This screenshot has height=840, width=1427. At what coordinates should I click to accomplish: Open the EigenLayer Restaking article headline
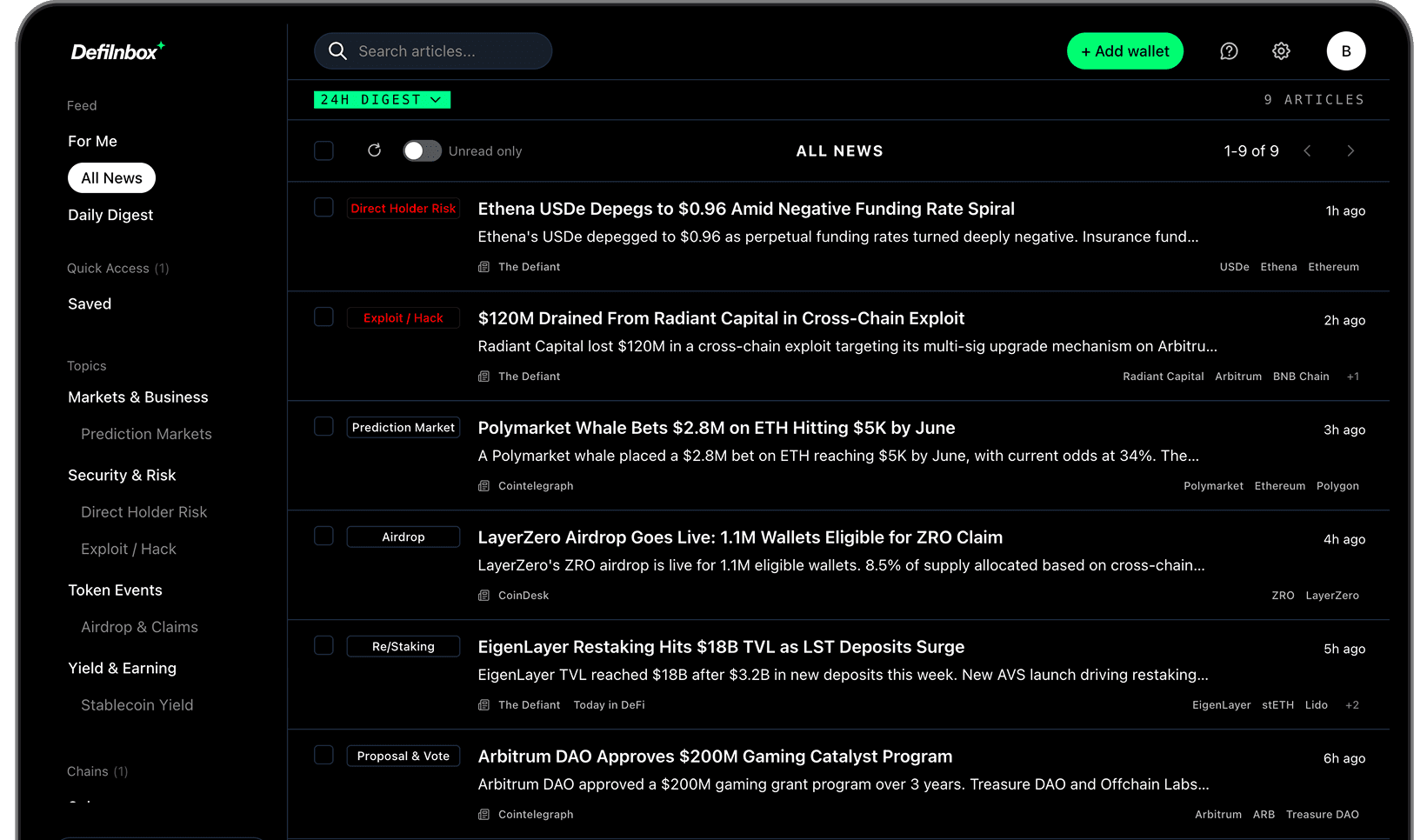tap(720, 647)
